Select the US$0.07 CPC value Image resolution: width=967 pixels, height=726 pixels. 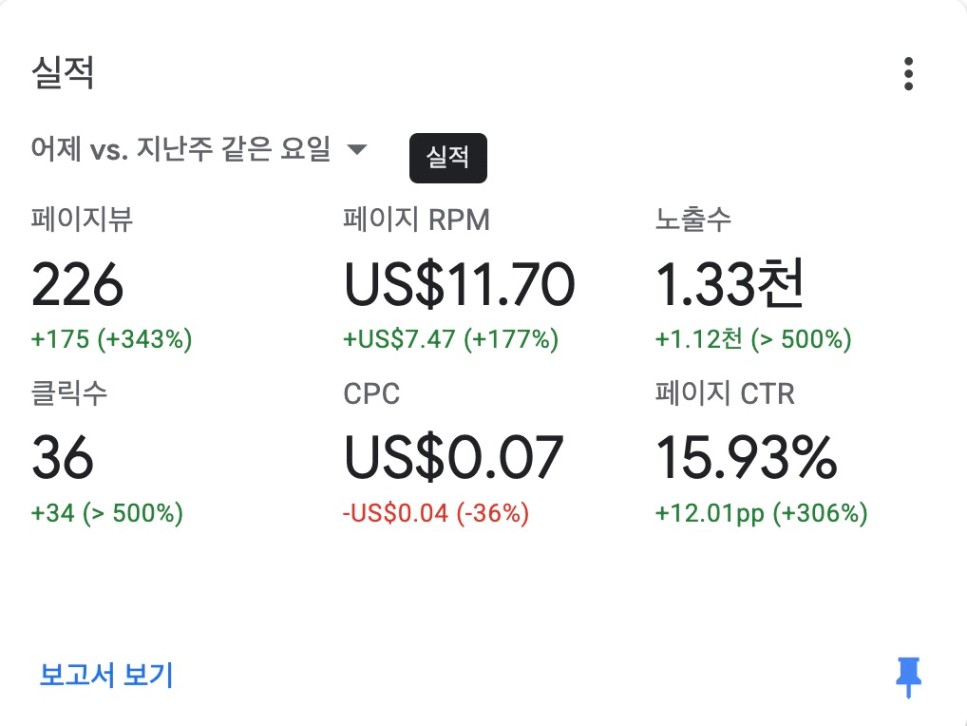[x=453, y=458]
